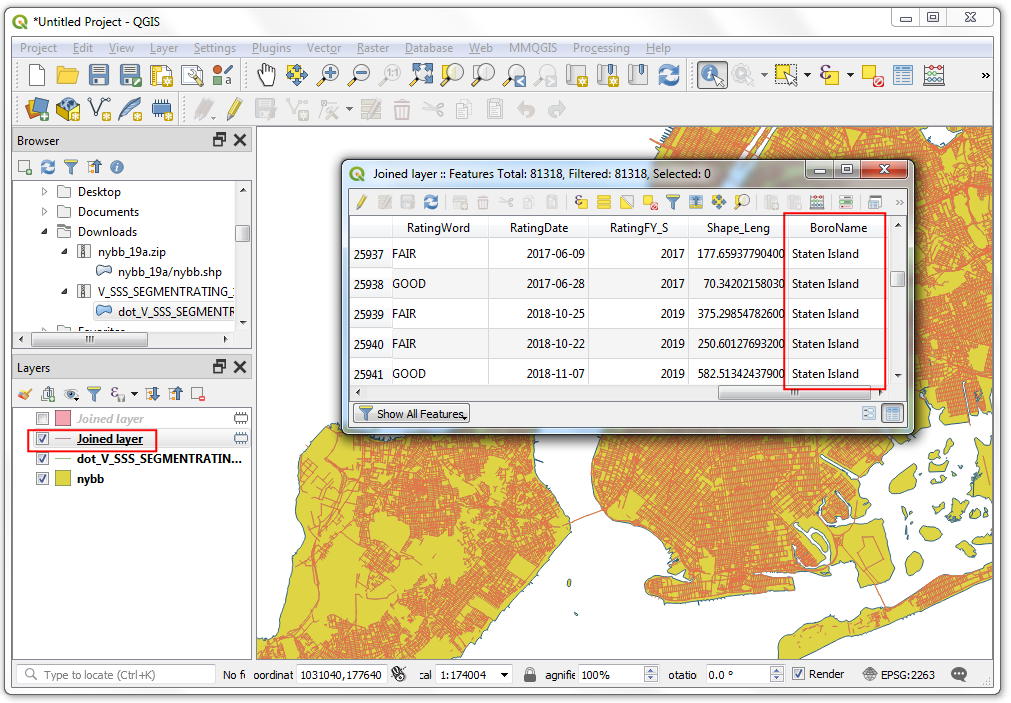
Task: Open the attribute table icon in toolbar
Action: coord(903,75)
